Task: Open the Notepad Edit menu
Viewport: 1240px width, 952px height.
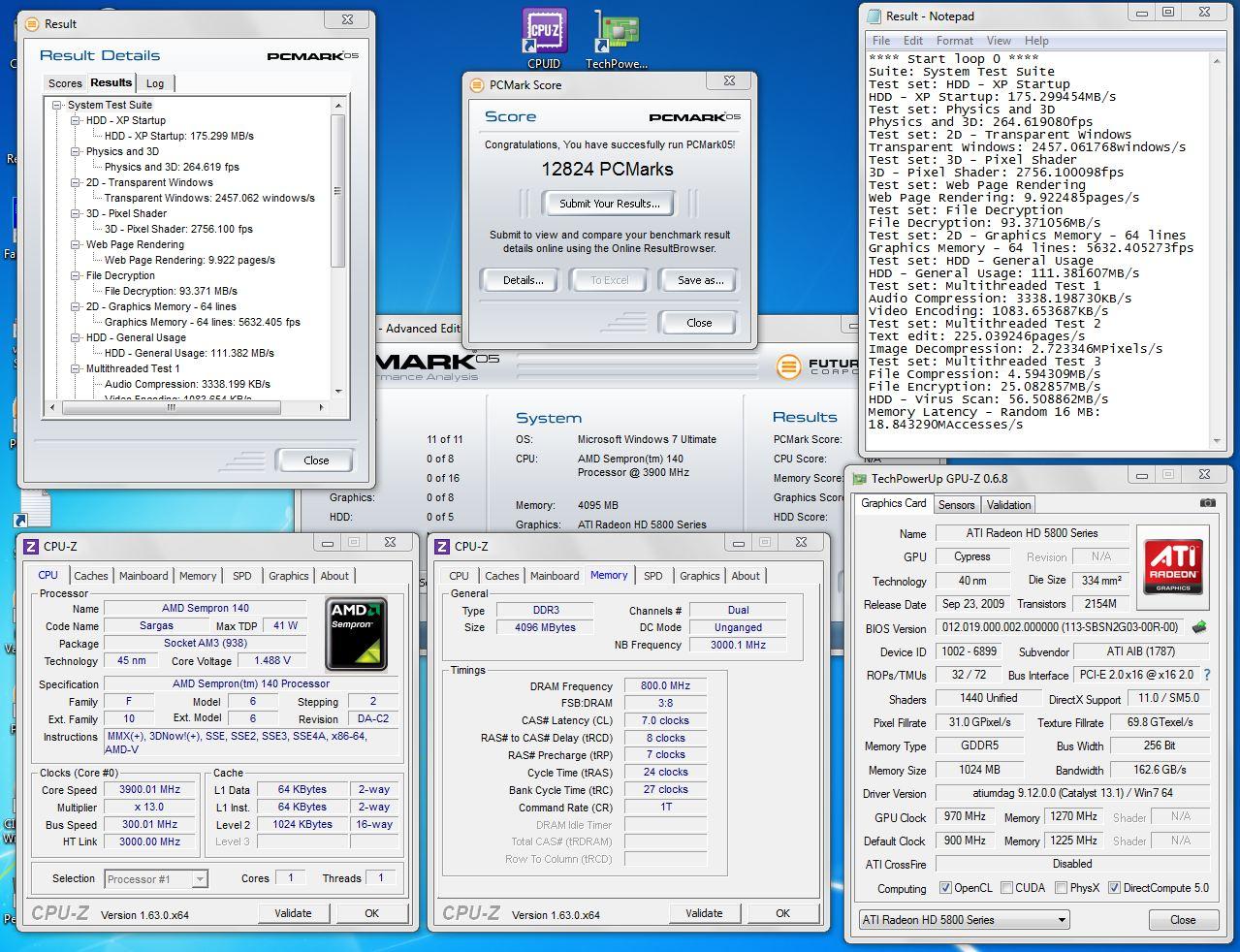Action: [x=913, y=41]
